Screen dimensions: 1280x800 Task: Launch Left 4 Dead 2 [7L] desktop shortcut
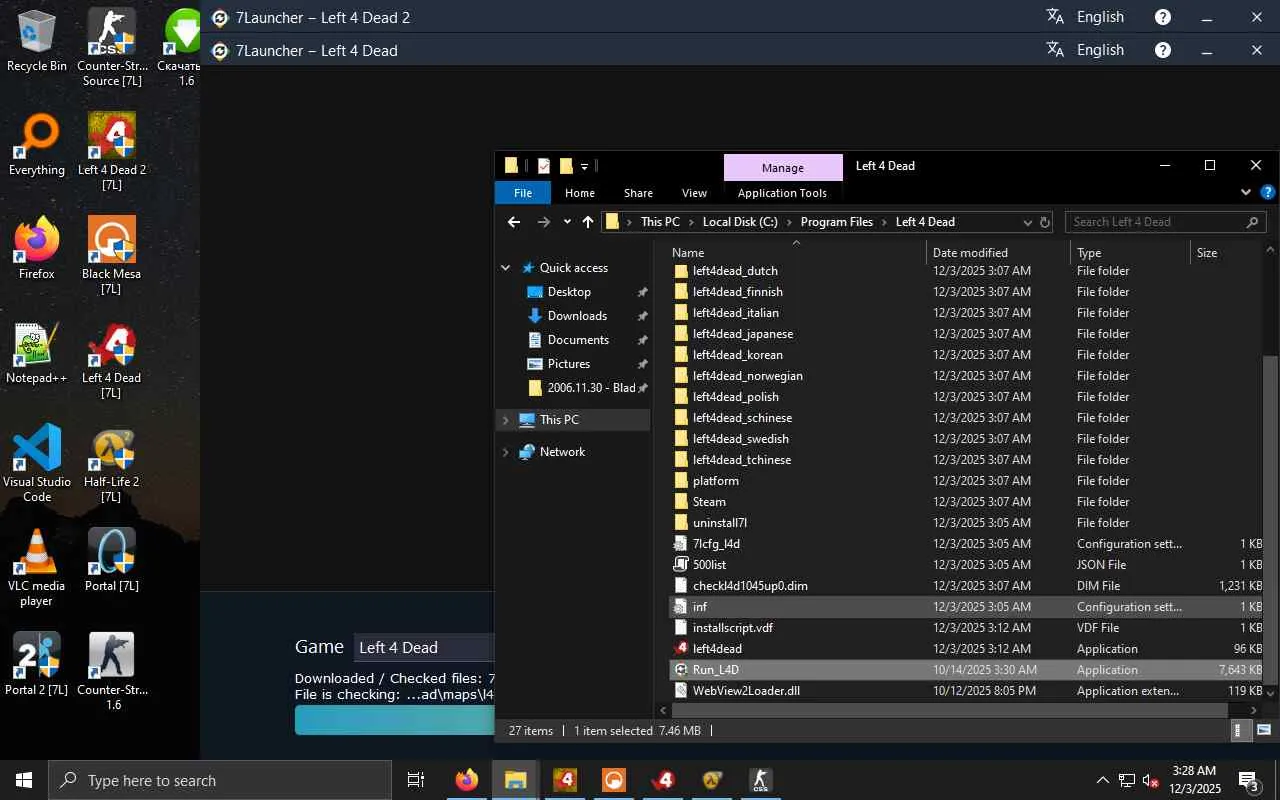pyautogui.click(x=112, y=152)
